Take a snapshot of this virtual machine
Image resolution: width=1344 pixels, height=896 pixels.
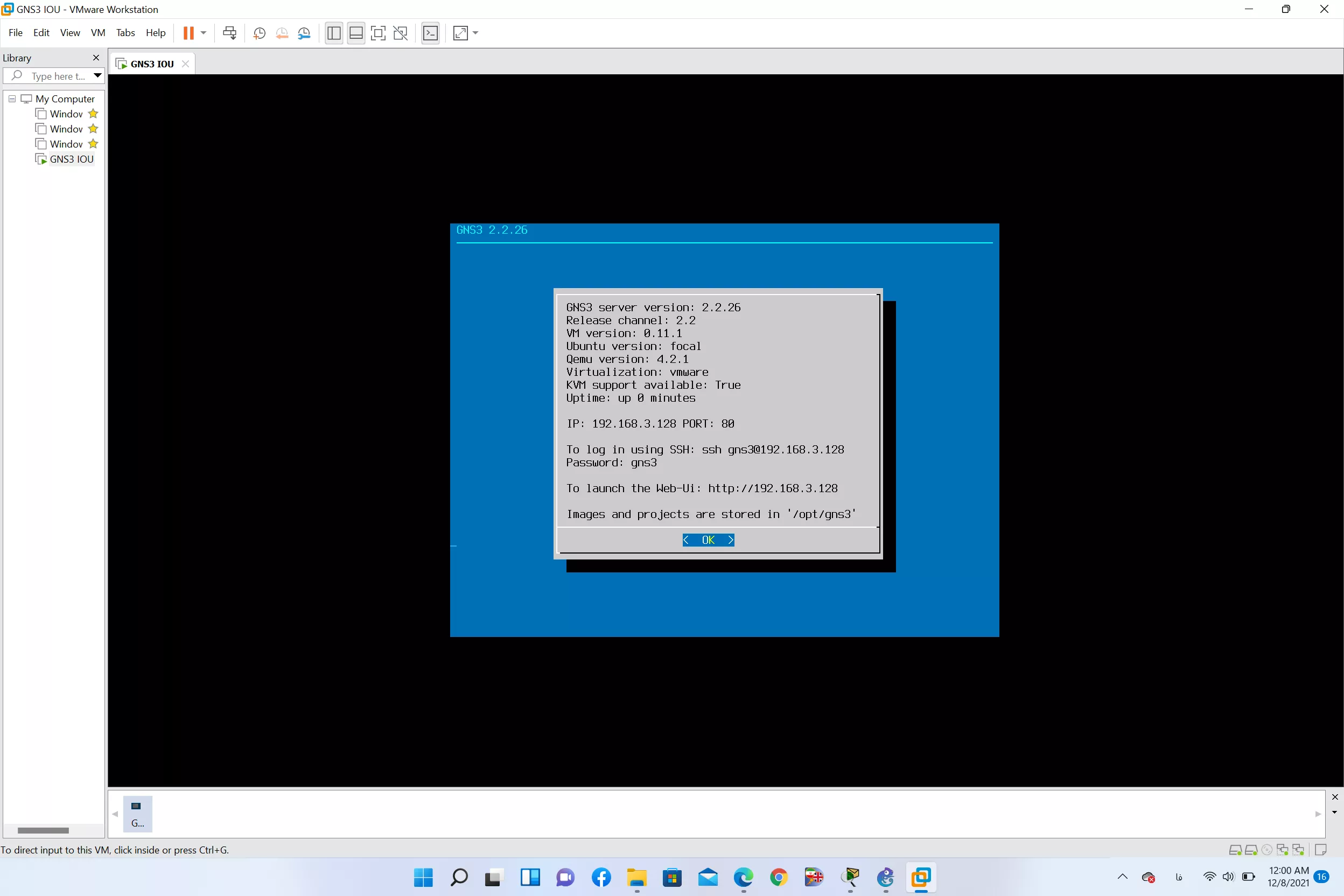pyautogui.click(x=259, y=33)
